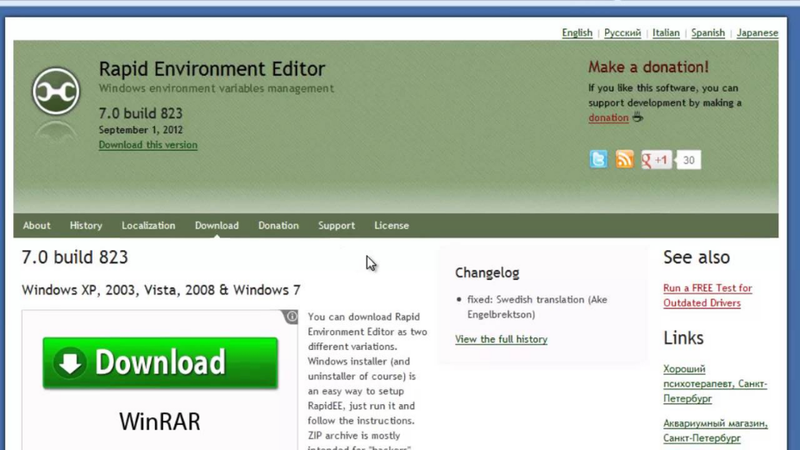Click 'Windows XP, 2003, Vista, 2008 & Windows 7' heading
The image size is (800, 450).
tap(161, 290)
